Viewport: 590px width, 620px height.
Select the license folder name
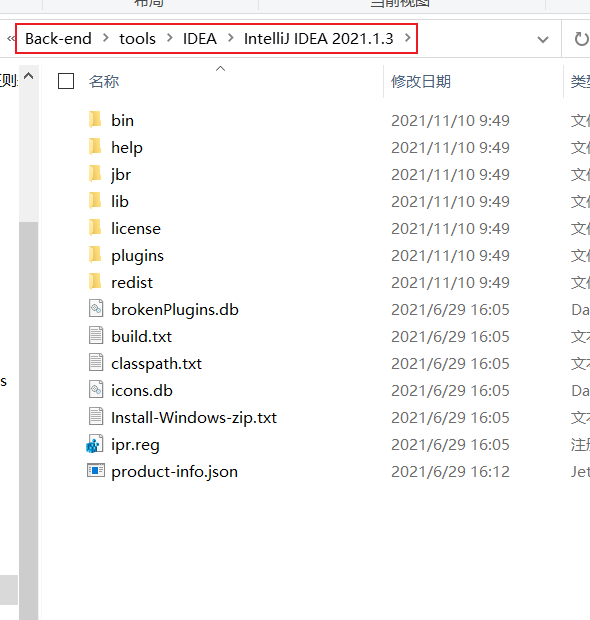[x=136, y=228]
